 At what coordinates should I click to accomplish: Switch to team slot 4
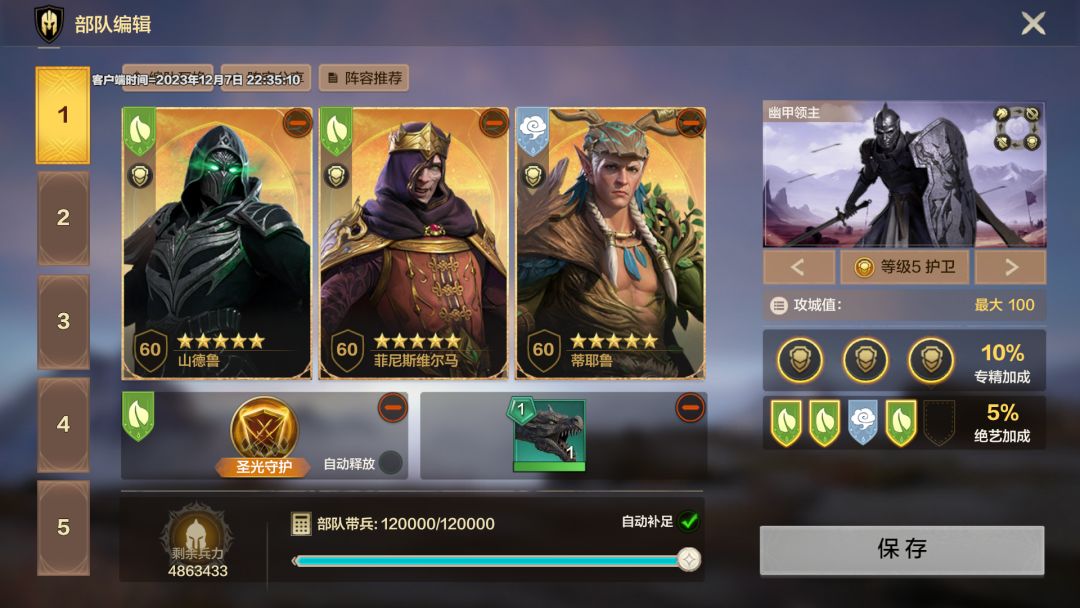click(x=63, y=424)
